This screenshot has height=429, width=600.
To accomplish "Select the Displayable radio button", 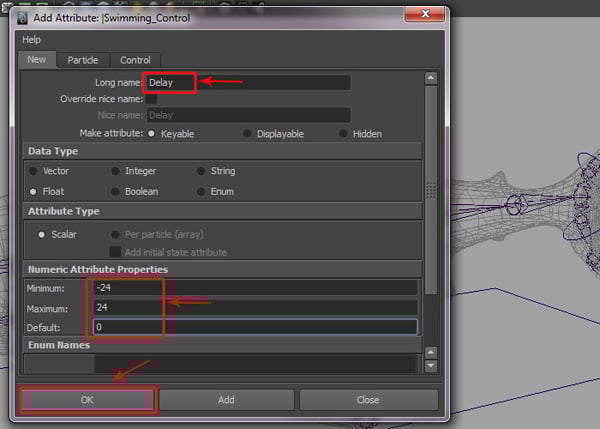I will 246,133.
